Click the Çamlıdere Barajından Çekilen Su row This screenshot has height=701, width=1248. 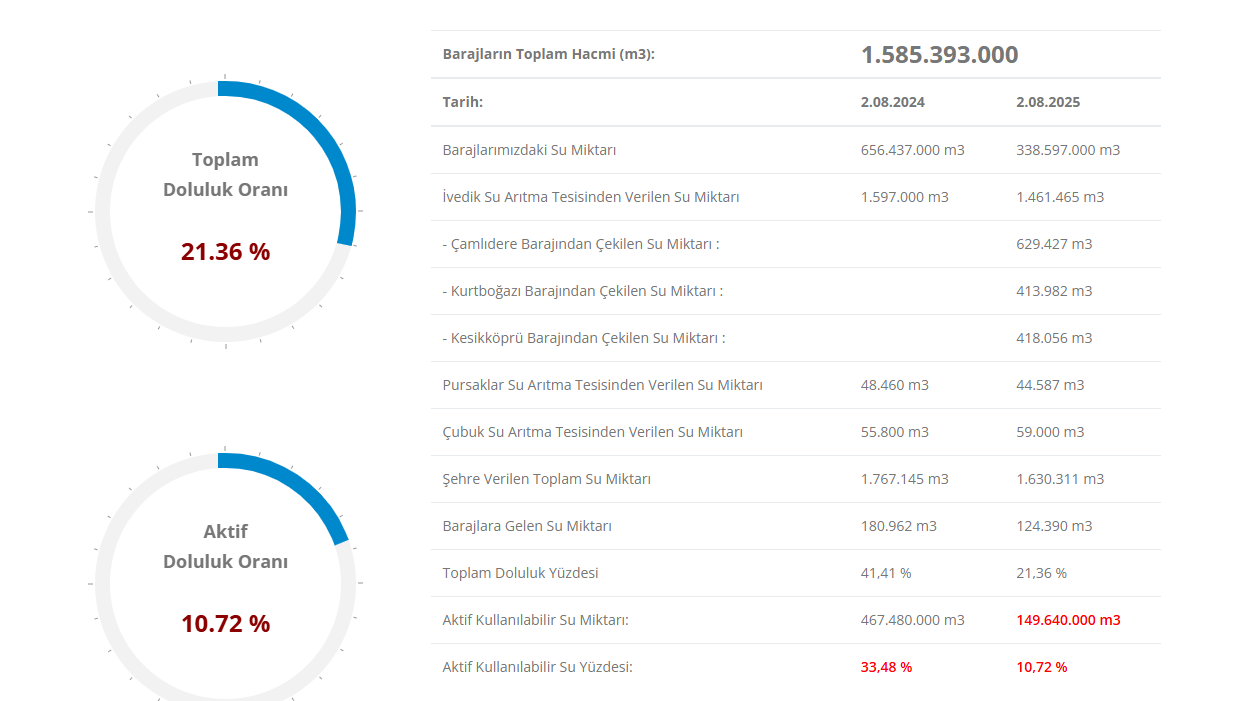pos(796,244)
